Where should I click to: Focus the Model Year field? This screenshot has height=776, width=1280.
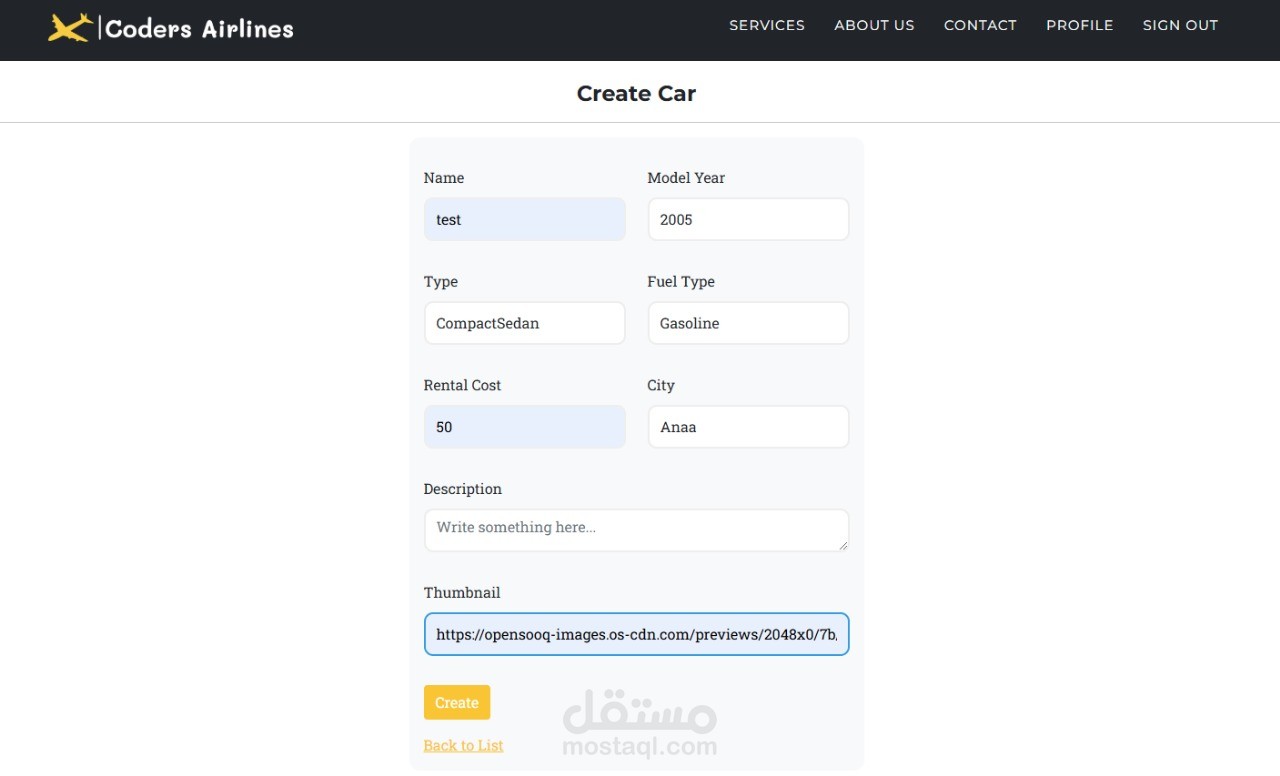click(x=748, y=219)
